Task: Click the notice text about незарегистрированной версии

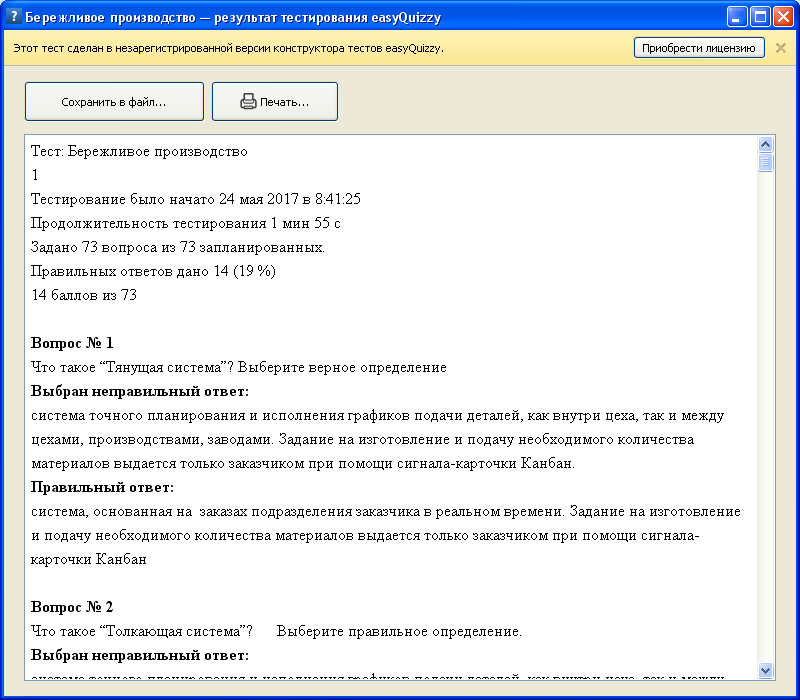Action: [229, 48]
